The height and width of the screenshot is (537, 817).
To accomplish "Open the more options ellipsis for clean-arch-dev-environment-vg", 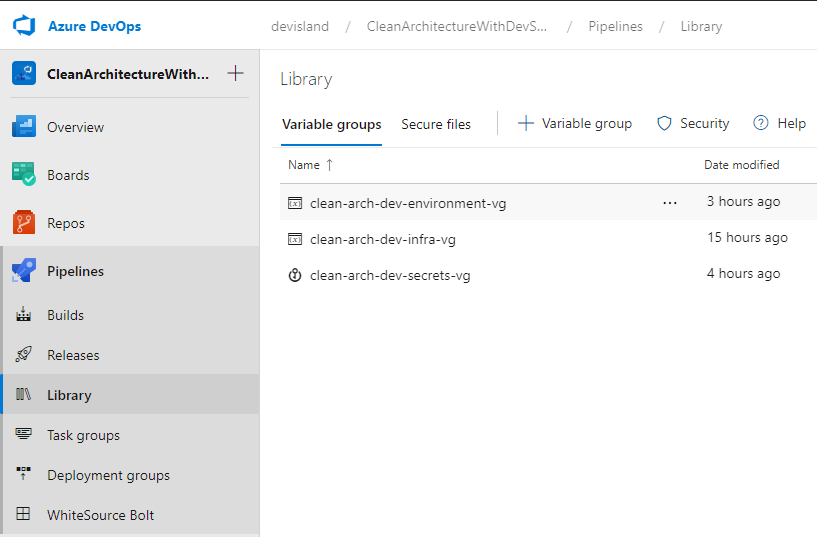I will 670,203.
